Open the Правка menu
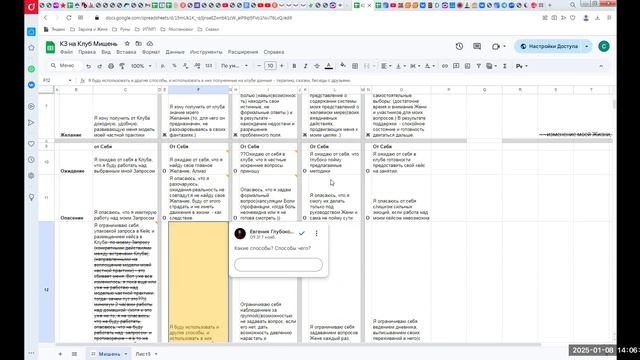 (x=87, y=52)
